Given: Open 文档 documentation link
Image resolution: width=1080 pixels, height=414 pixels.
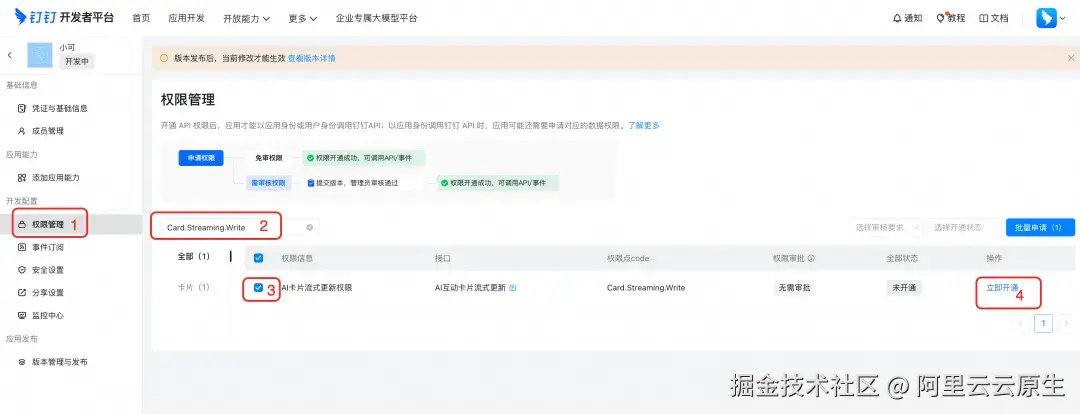Looking at the screenshot, I should (994, 19).
